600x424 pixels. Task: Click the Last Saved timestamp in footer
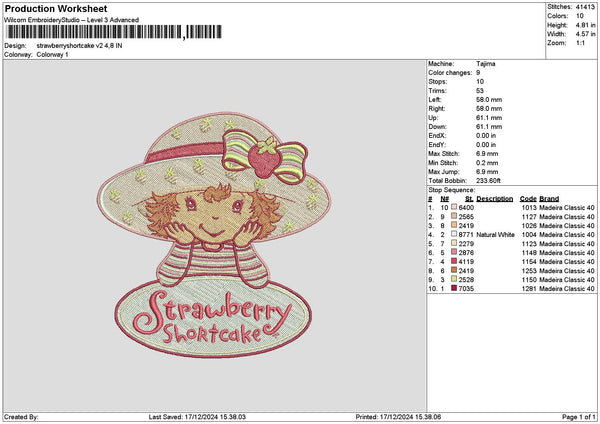point(197,417)
